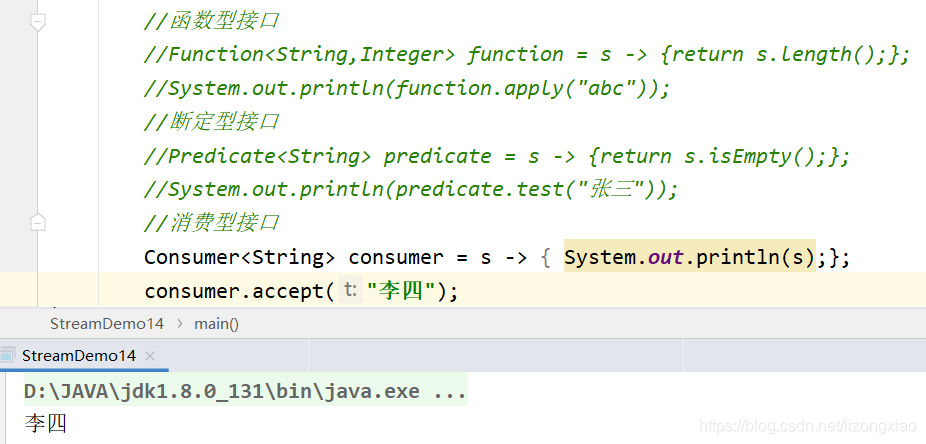926x444 pixels.
Task: Place cursor on the "李四" string literal
Action: (404, 291)
